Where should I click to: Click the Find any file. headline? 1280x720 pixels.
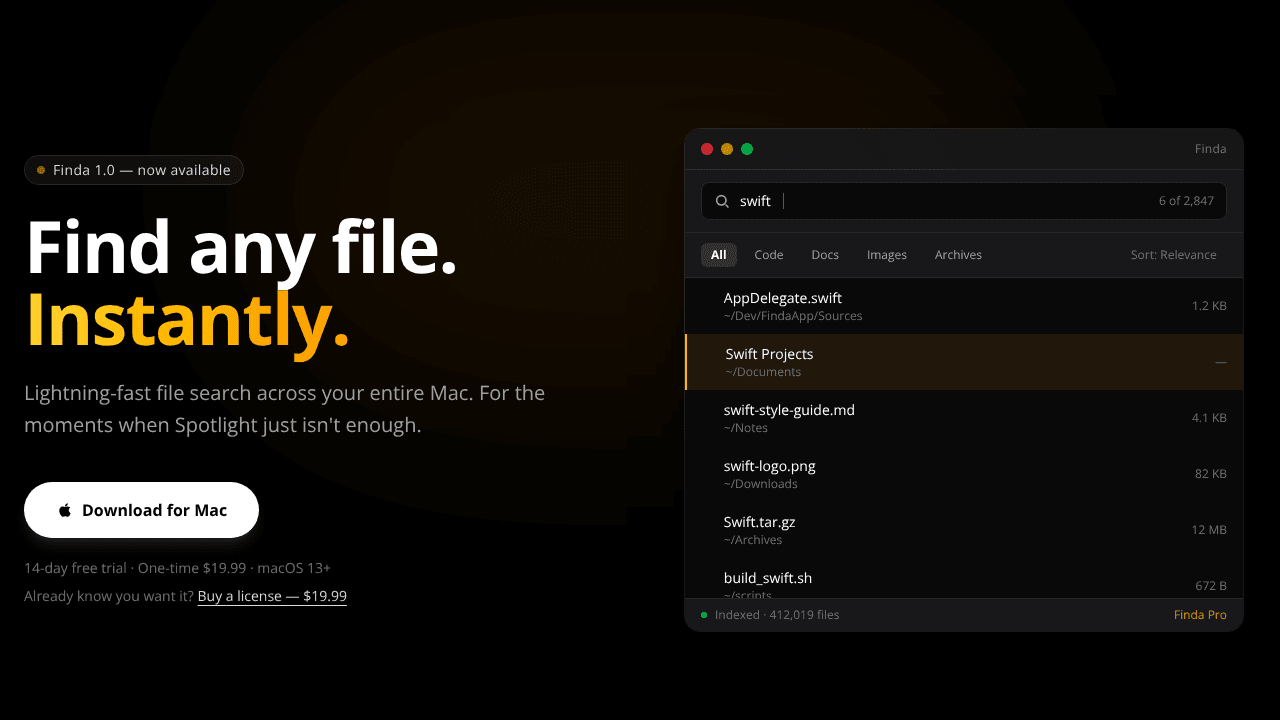point(241,248)
